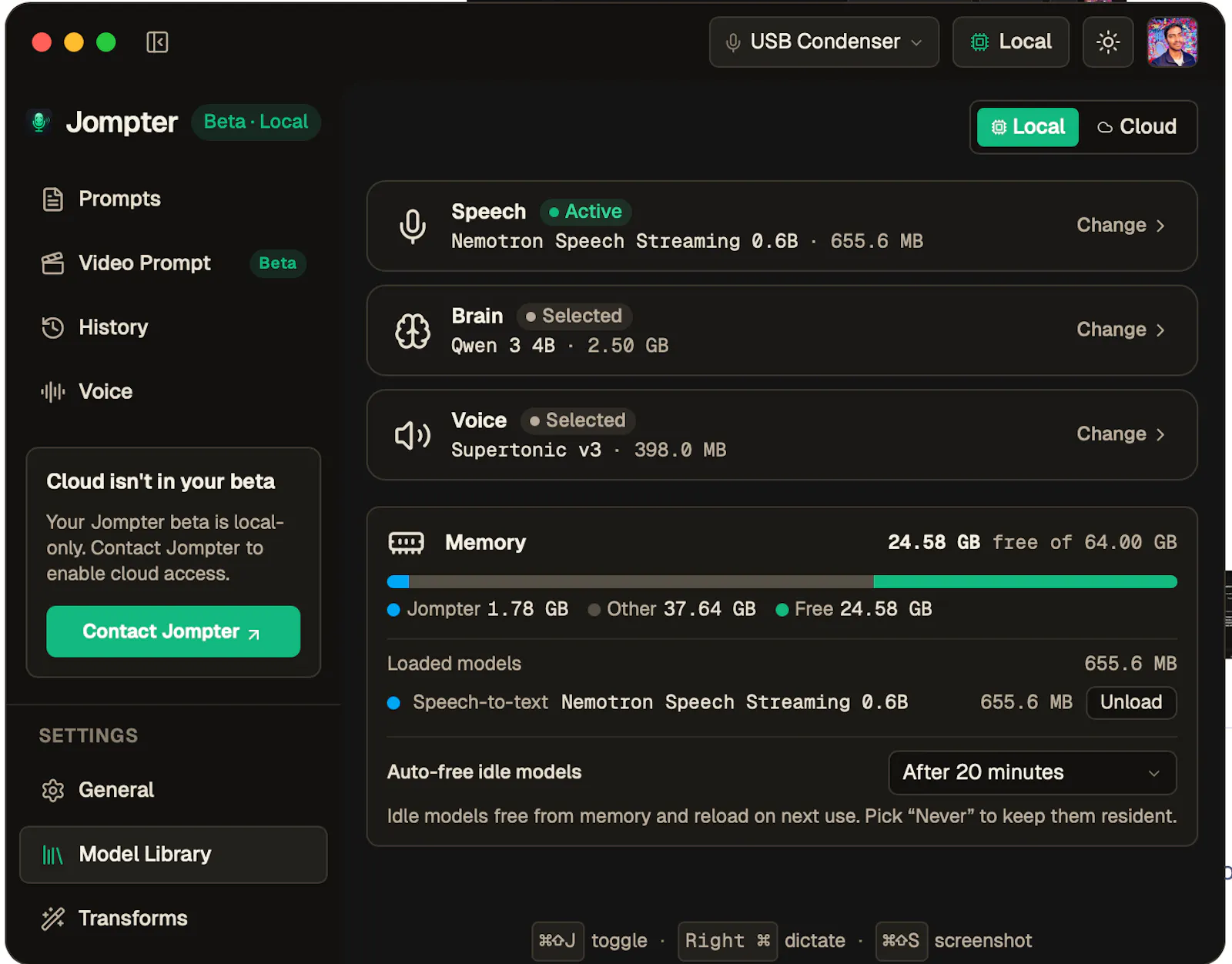
Task: Click the Speech card microphone icon
Action: [x=413, y=226]
